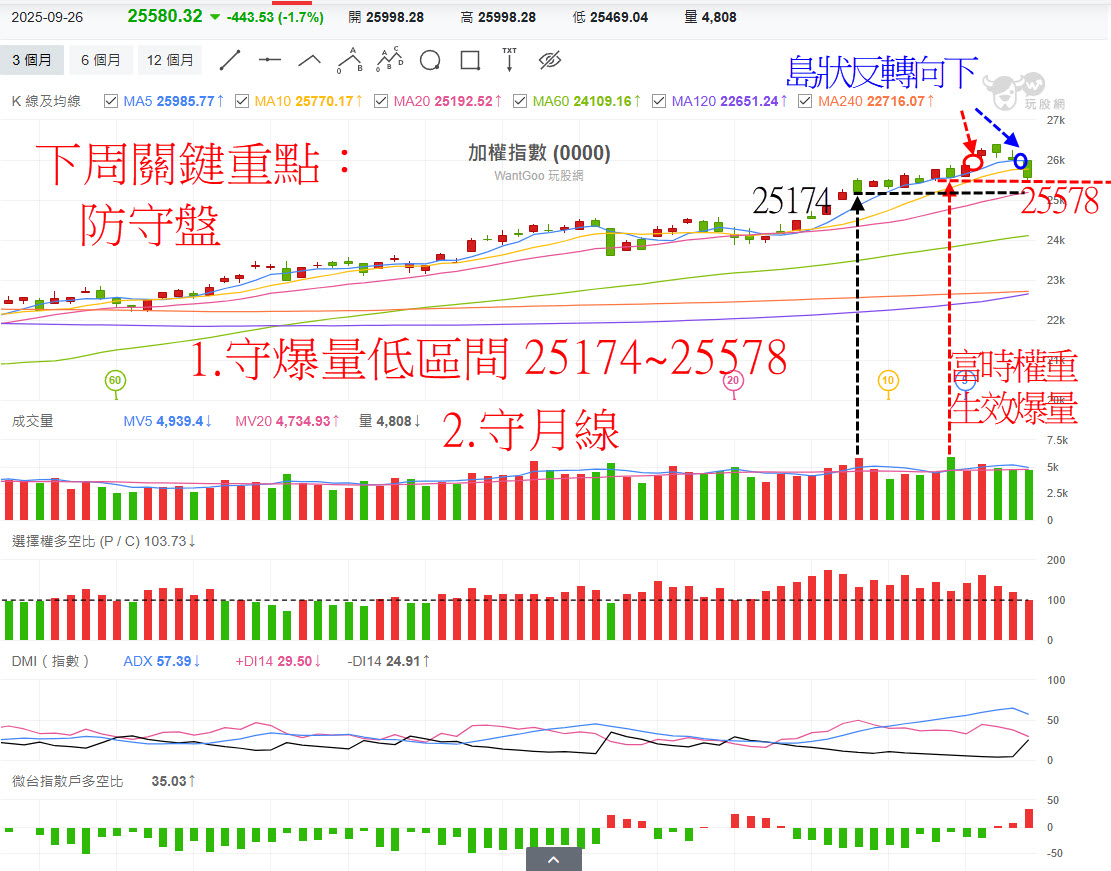Disable the MA240 moving average line

pyautogui.click(x=806, y=100)
